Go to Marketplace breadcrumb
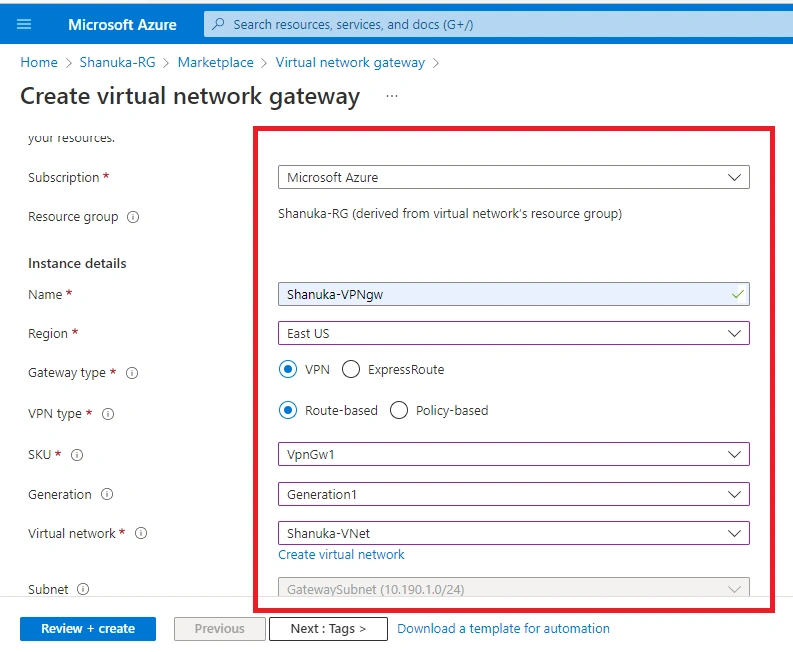The image size is (793, 652). tap(215, 62)
